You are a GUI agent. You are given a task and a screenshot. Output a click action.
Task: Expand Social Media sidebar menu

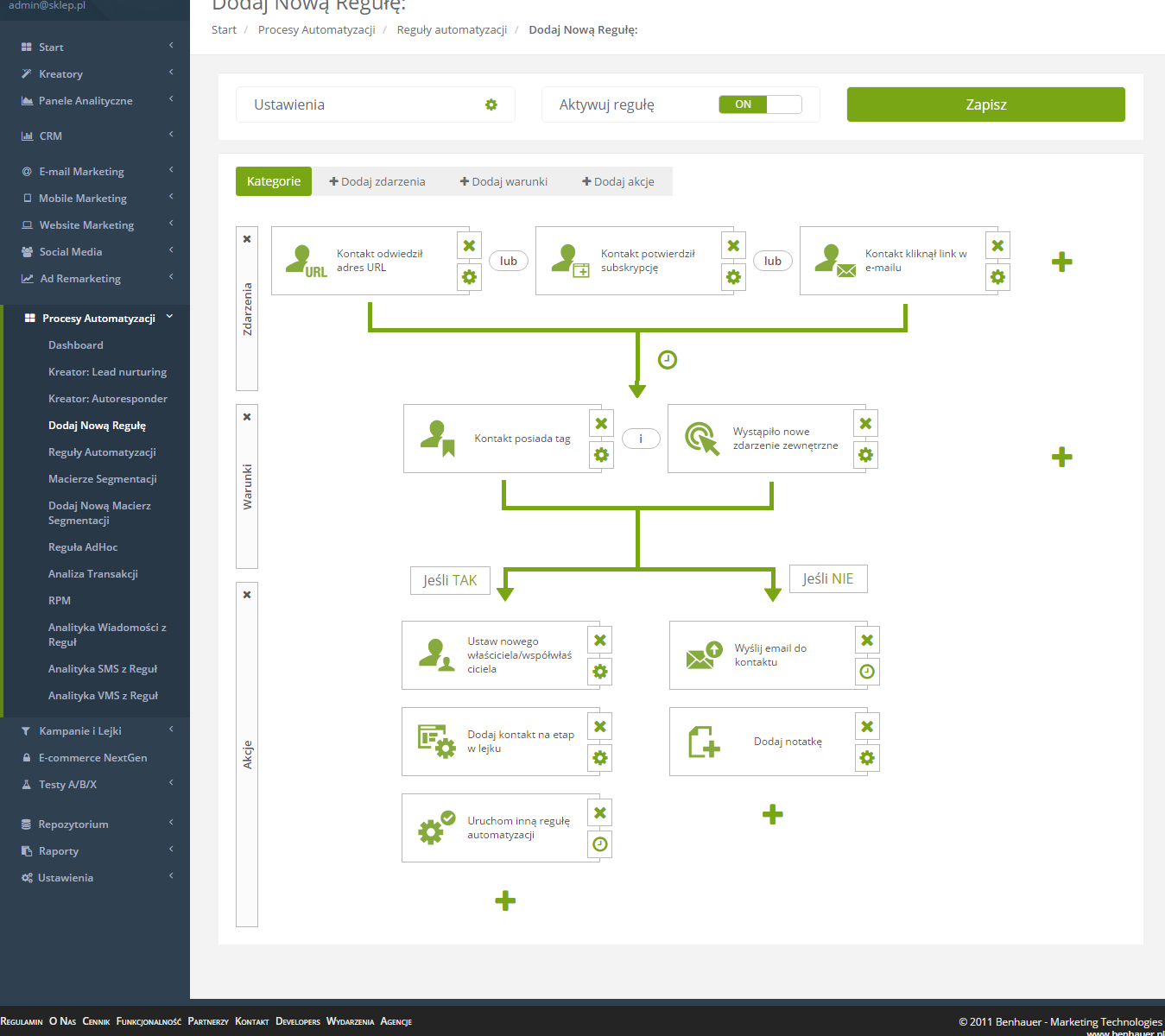pos(95,251)
